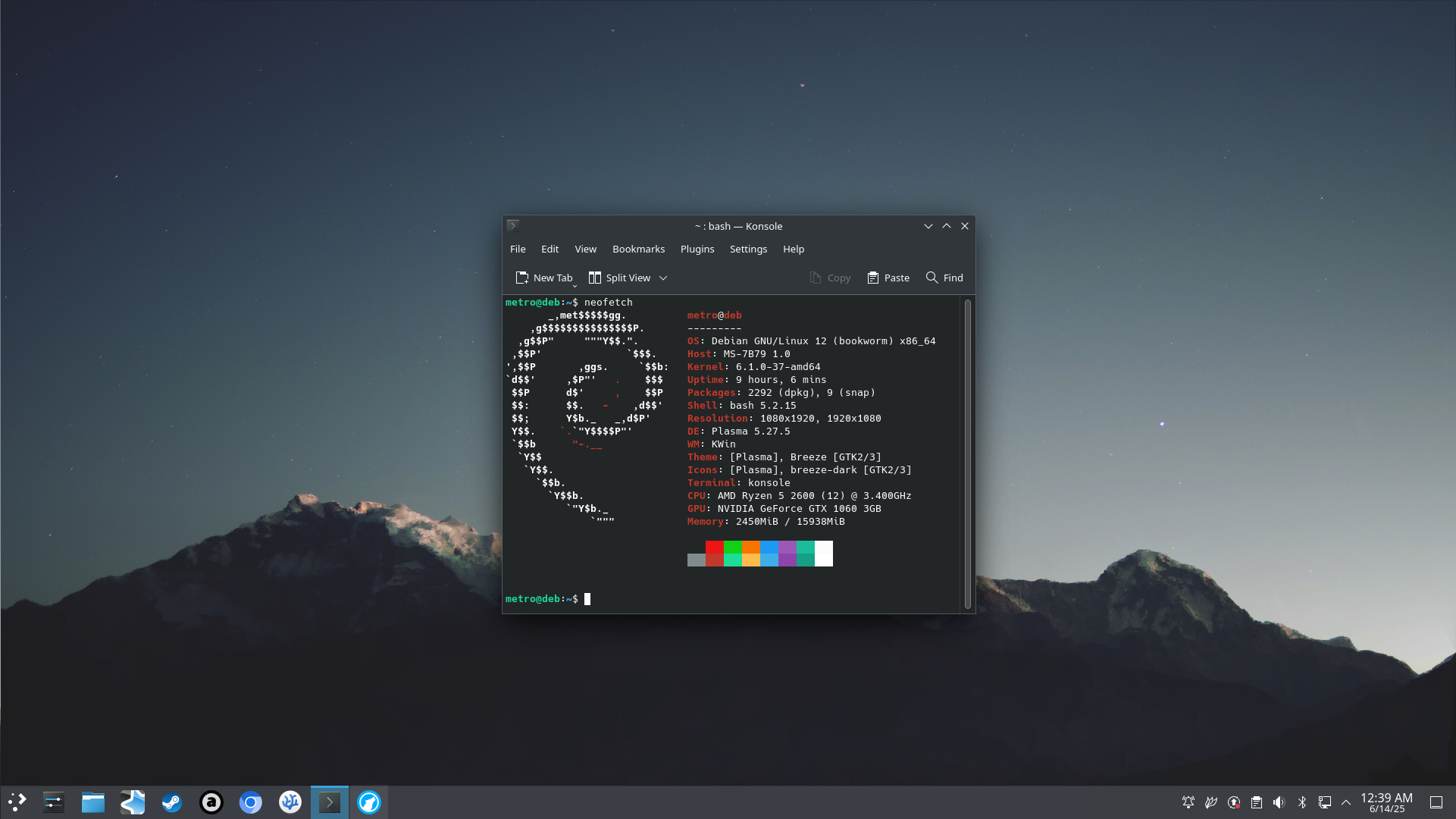The height and width of the screenshot is (819, 1456).
Task: Click the Split View icon
Action: (x=595, y=278)
